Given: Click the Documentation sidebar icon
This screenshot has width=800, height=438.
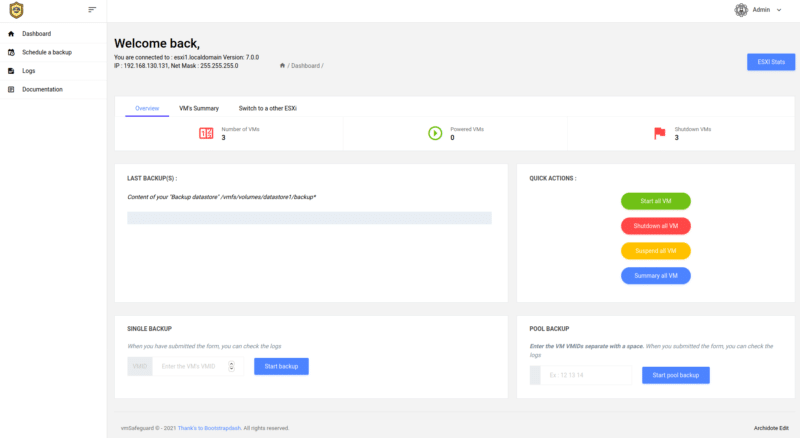Looking at the screenshot, I should [x=11, y=90].
